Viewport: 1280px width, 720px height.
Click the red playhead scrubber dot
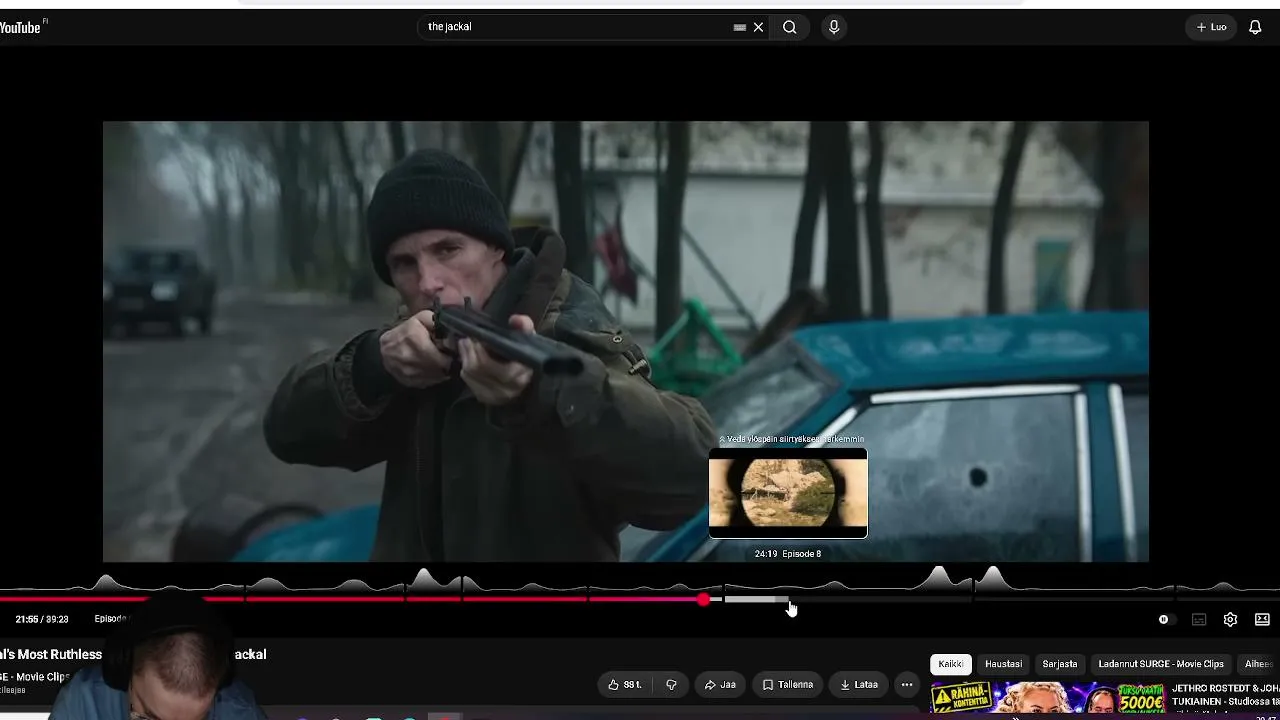pyautogui.click(x=704, y=599)
